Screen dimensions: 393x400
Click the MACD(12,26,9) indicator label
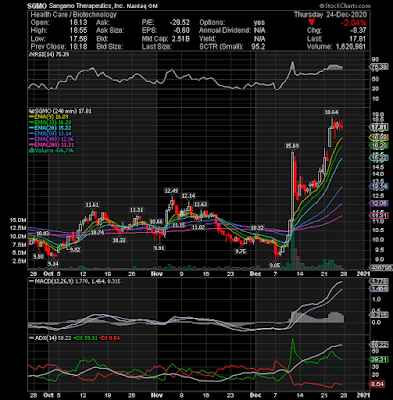(52, 282)
